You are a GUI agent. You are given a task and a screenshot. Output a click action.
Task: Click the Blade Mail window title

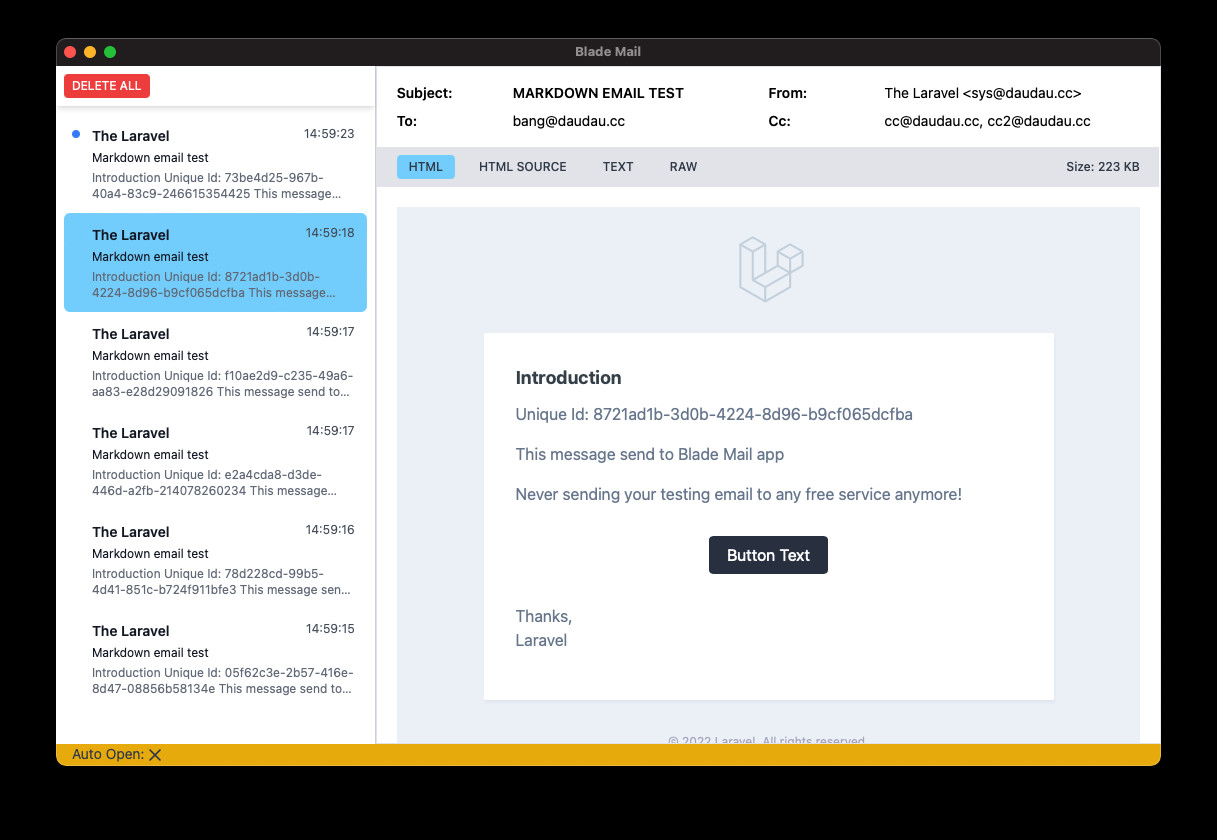click(x=608, y=52)
